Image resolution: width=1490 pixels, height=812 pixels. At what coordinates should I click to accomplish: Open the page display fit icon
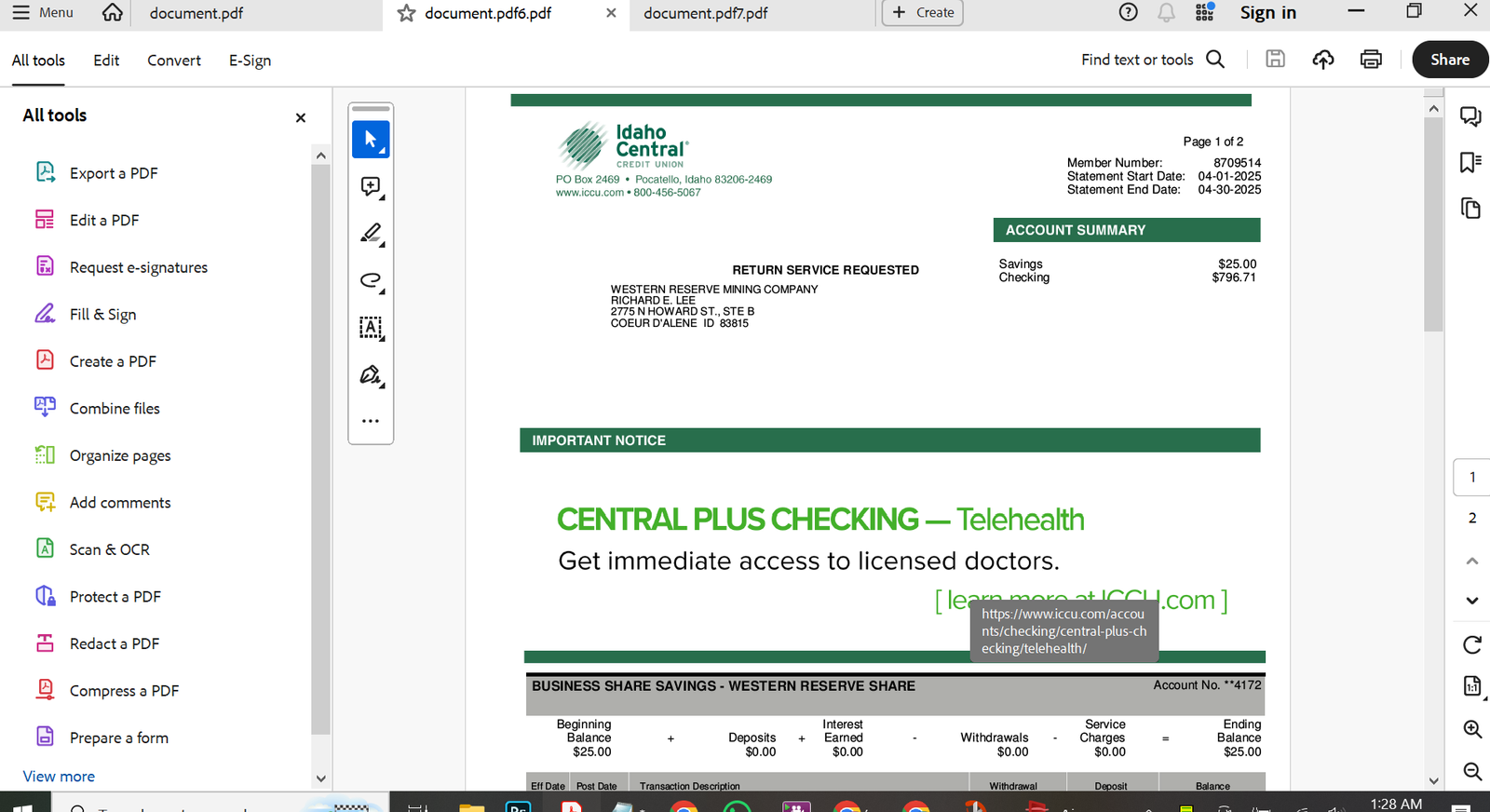coord(1472,687)
